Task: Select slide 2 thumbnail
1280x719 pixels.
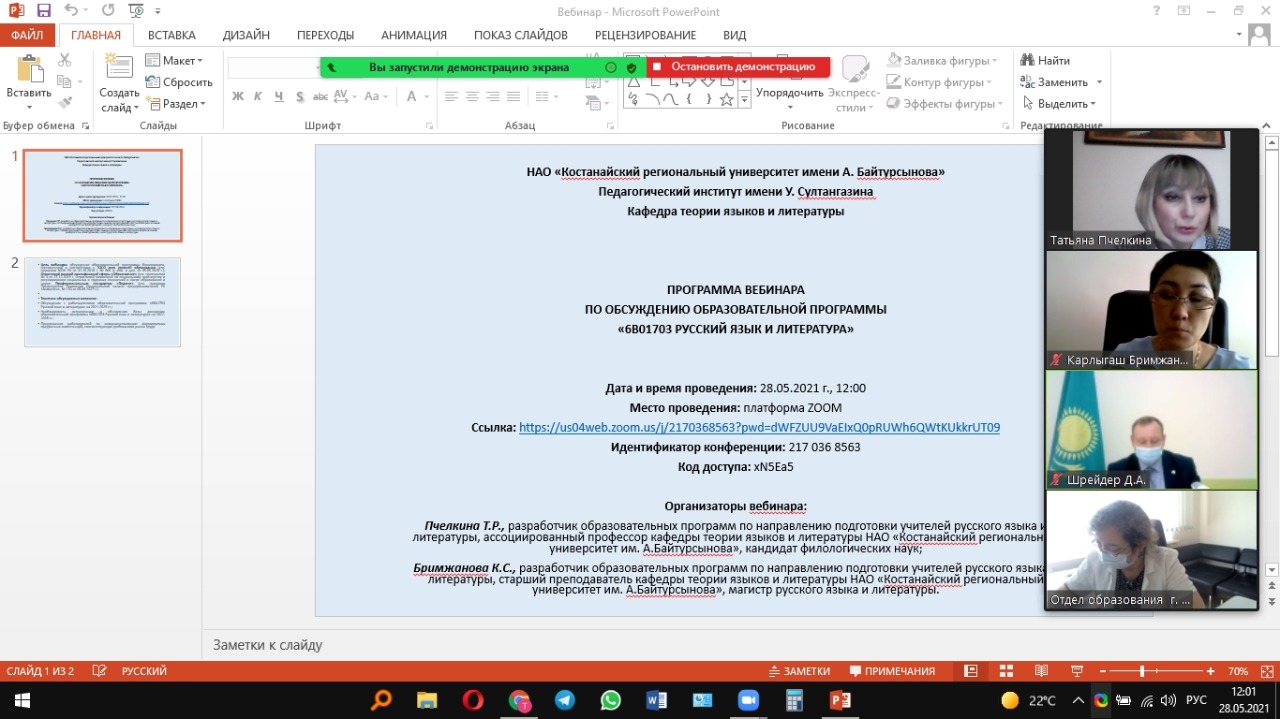Action: pyautogui.click(x=103, y=302)
